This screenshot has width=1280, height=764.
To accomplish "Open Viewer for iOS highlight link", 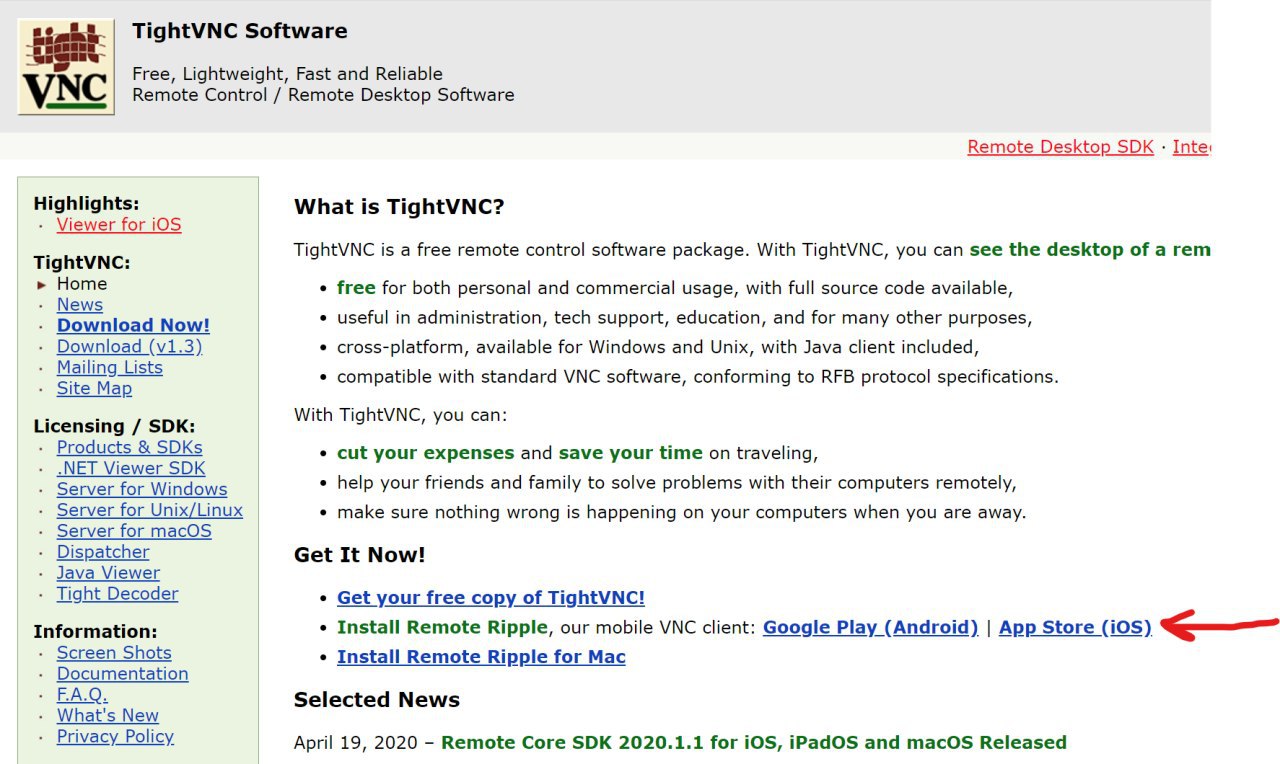I will coord(119,225).
